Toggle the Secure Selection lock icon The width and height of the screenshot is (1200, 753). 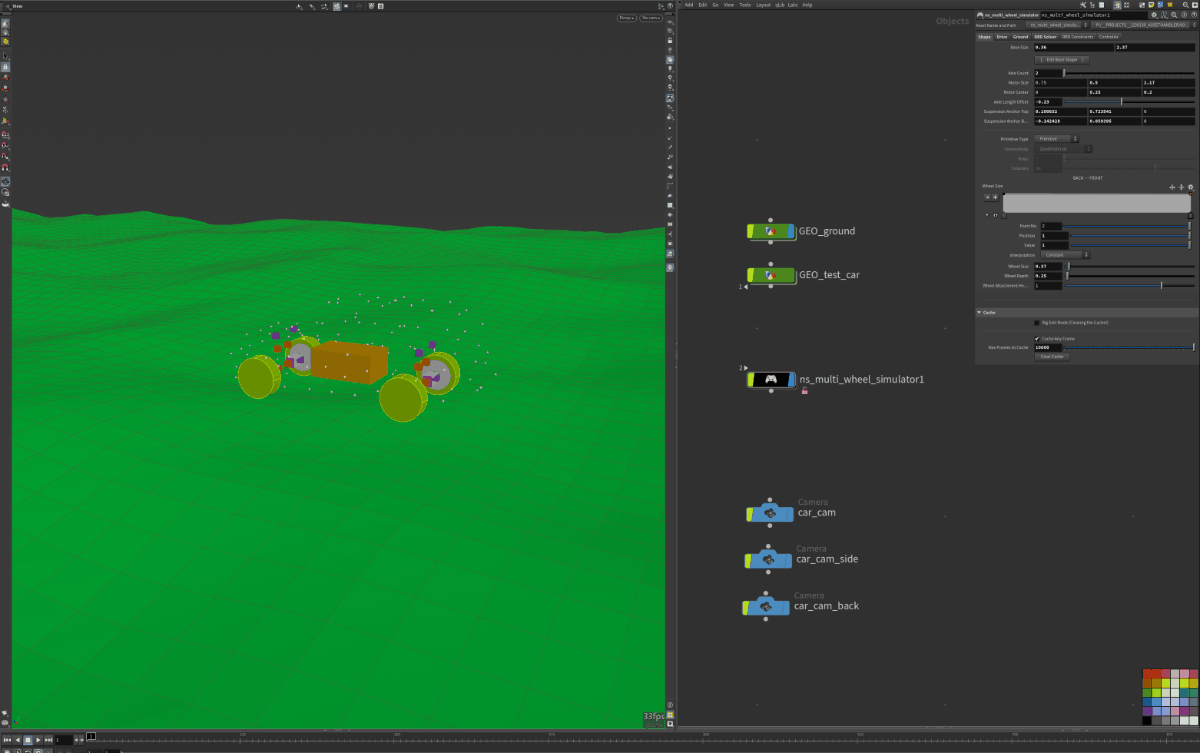click(6, 67)
